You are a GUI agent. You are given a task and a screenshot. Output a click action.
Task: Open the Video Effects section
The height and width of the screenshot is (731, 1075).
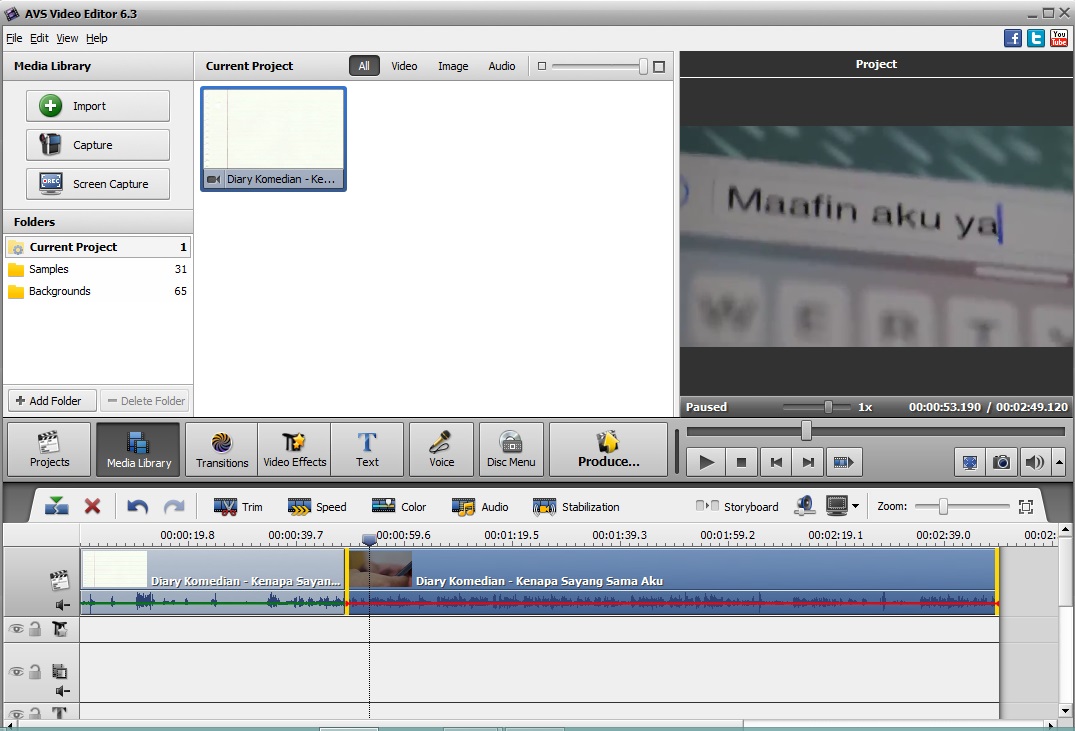click(295, 450)
